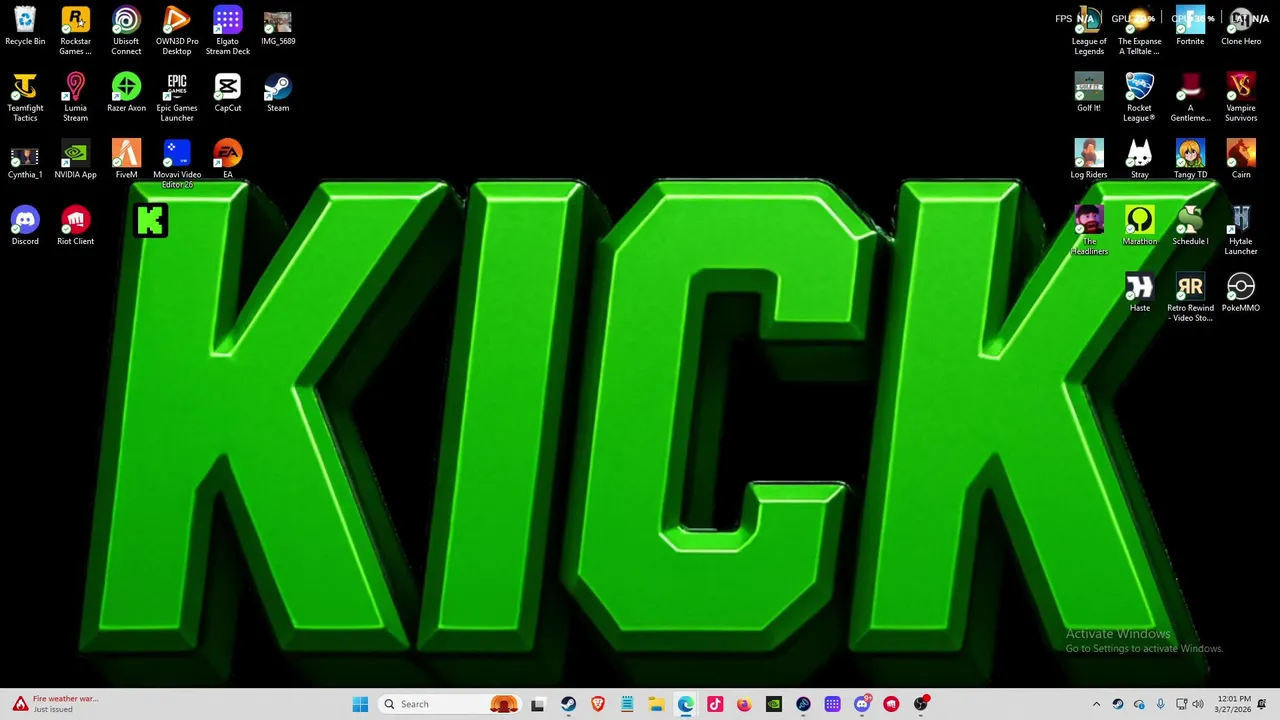
Task: Launch Firefox from the taskbar
Action: pyautogui.click(x=744, y=704)
